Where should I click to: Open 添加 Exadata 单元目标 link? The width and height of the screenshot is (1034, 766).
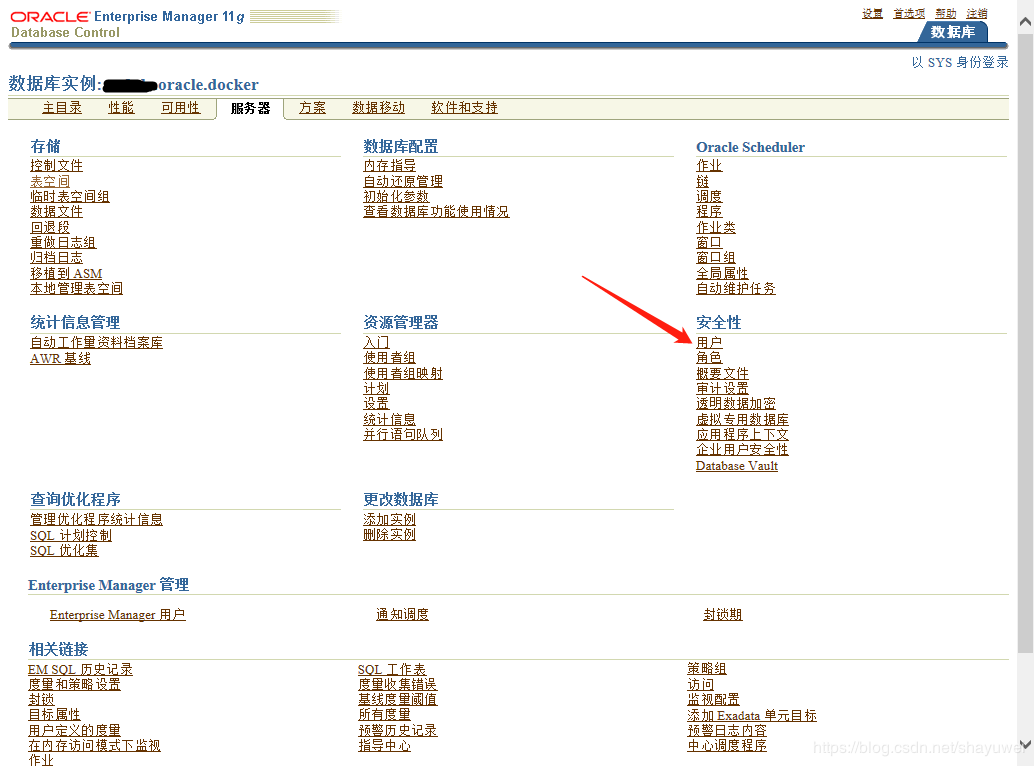(752, 716)
